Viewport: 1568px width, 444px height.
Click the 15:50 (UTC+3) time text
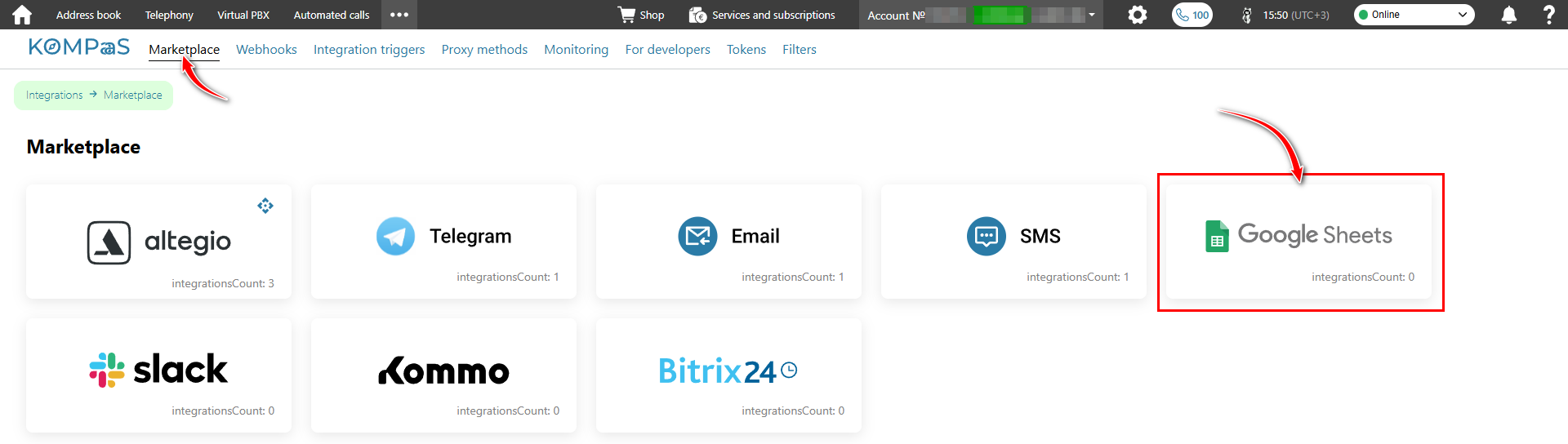pyautogui.click(x=1296, y=15)
